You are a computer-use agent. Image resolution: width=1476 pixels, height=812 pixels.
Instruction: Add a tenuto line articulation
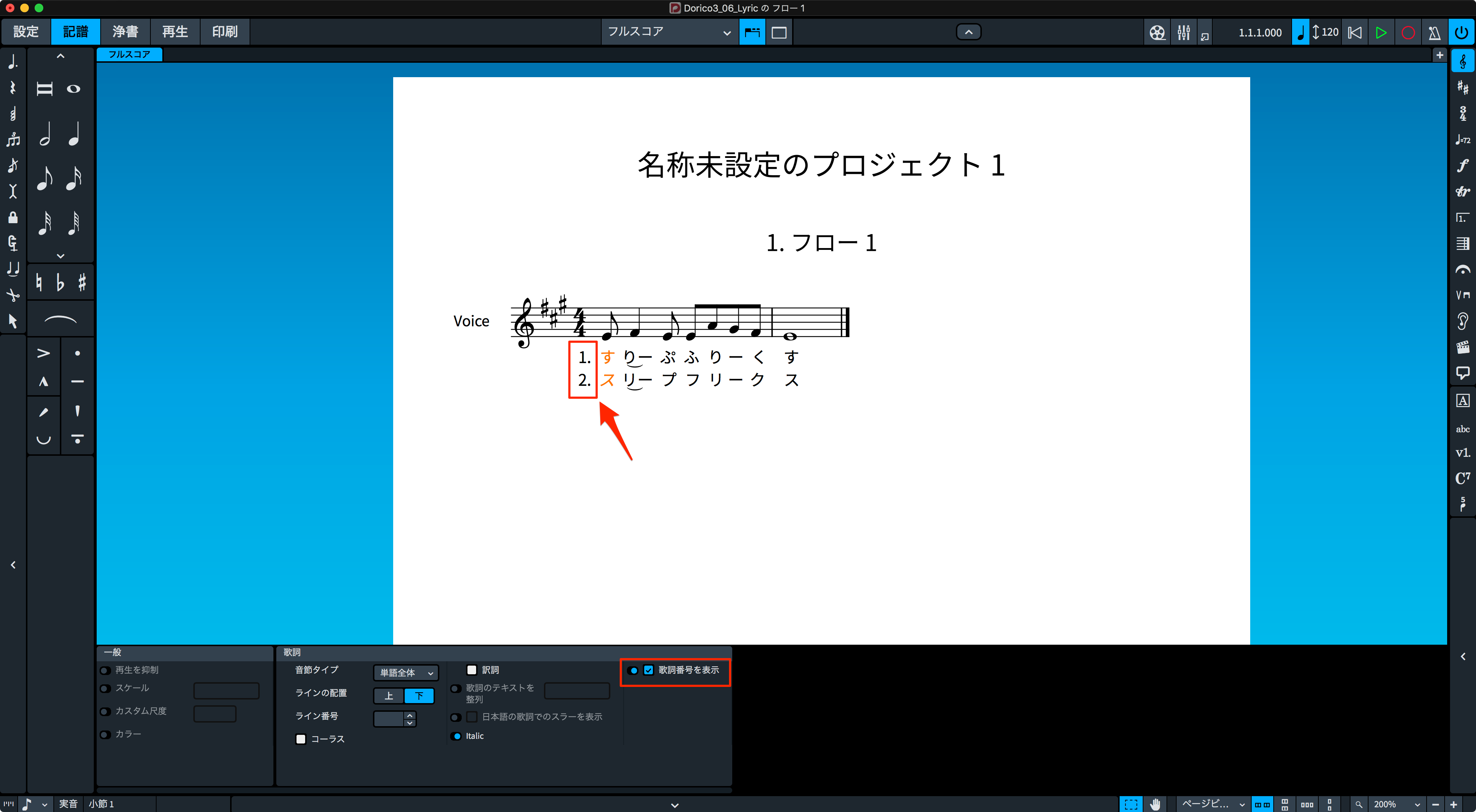coord(77,381)
